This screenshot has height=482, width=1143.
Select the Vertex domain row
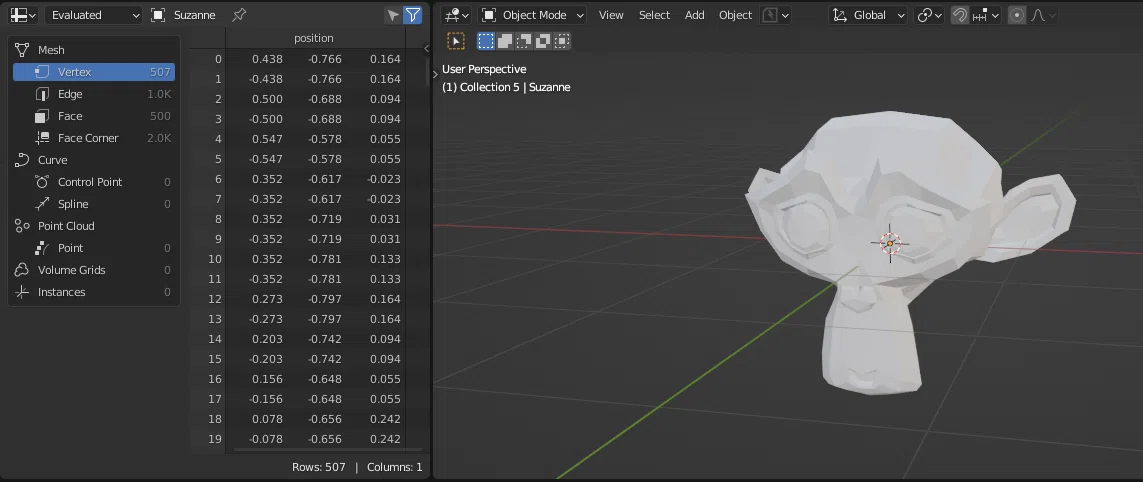coord(94,71)
